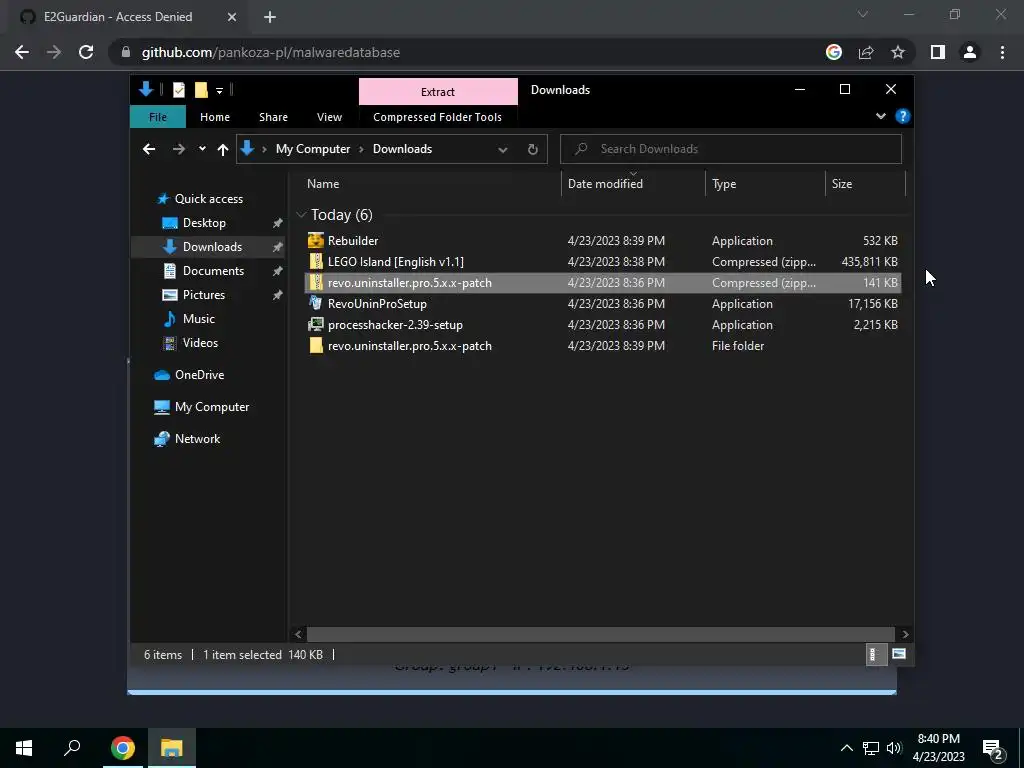The image size is (1024, 768).
Task: Open the notification center icon
Action: (993, 749)
